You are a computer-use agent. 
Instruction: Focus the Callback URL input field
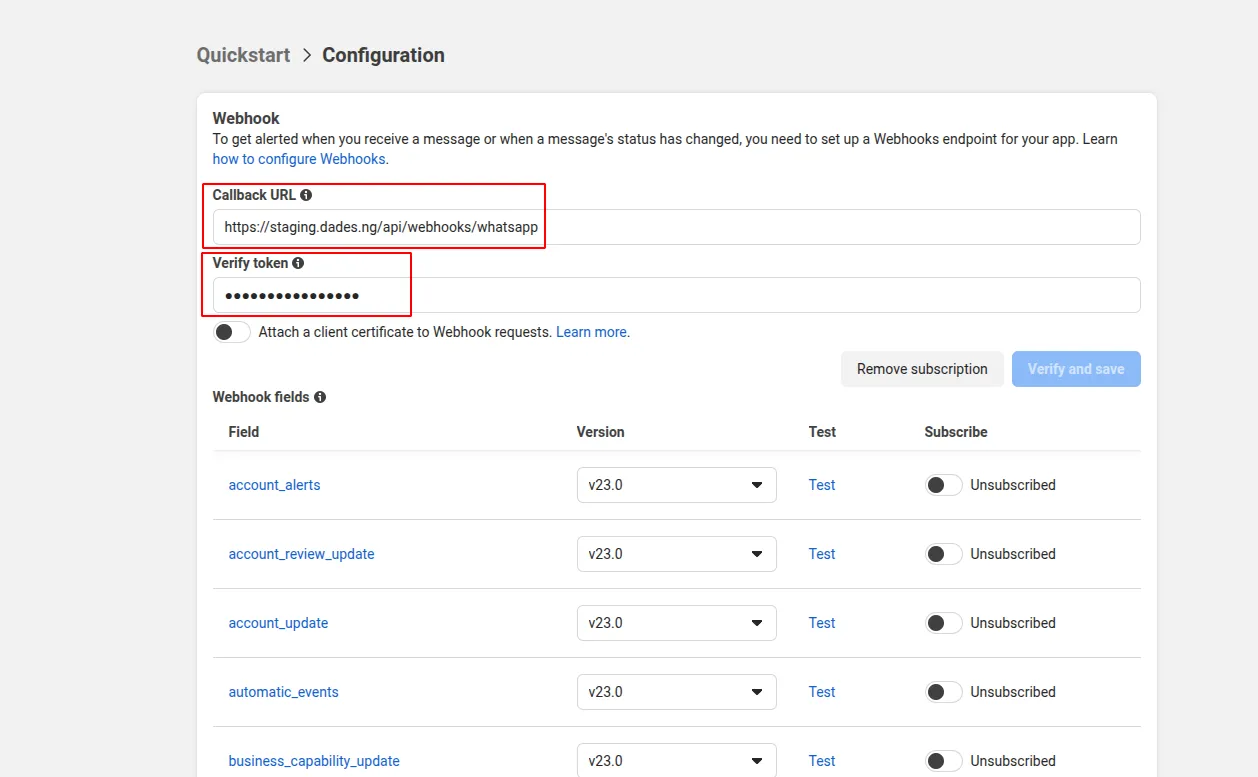coord(677,227)
